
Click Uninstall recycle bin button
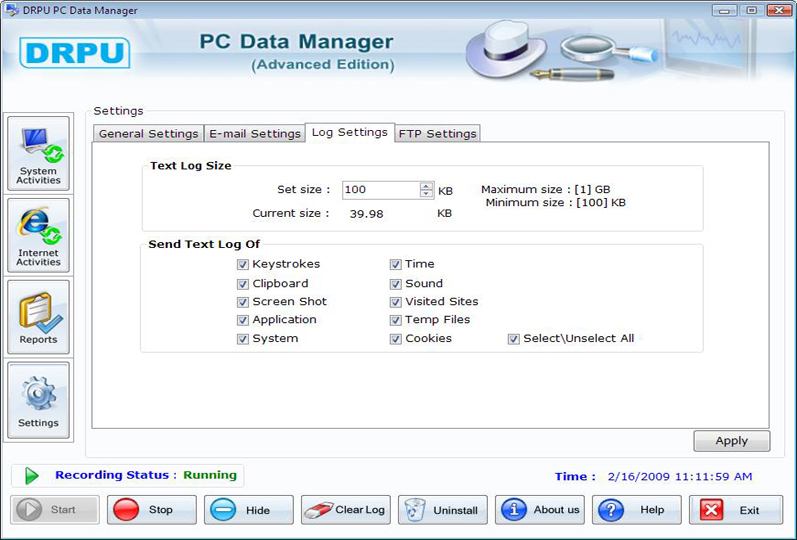coord(443,509)
